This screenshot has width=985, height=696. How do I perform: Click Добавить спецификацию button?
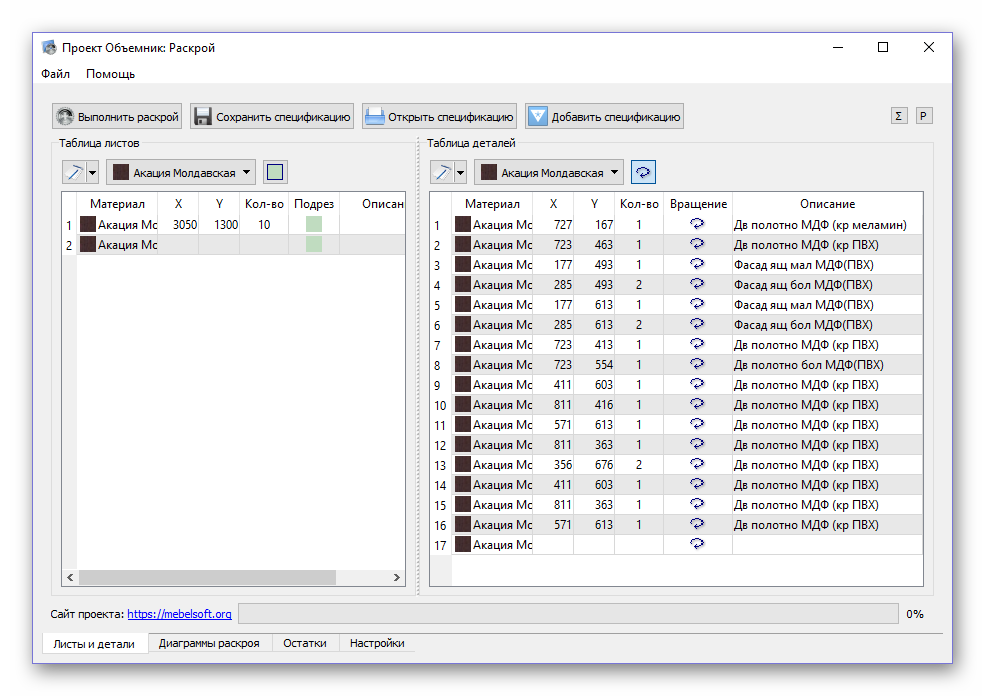[x=604, y=117]
